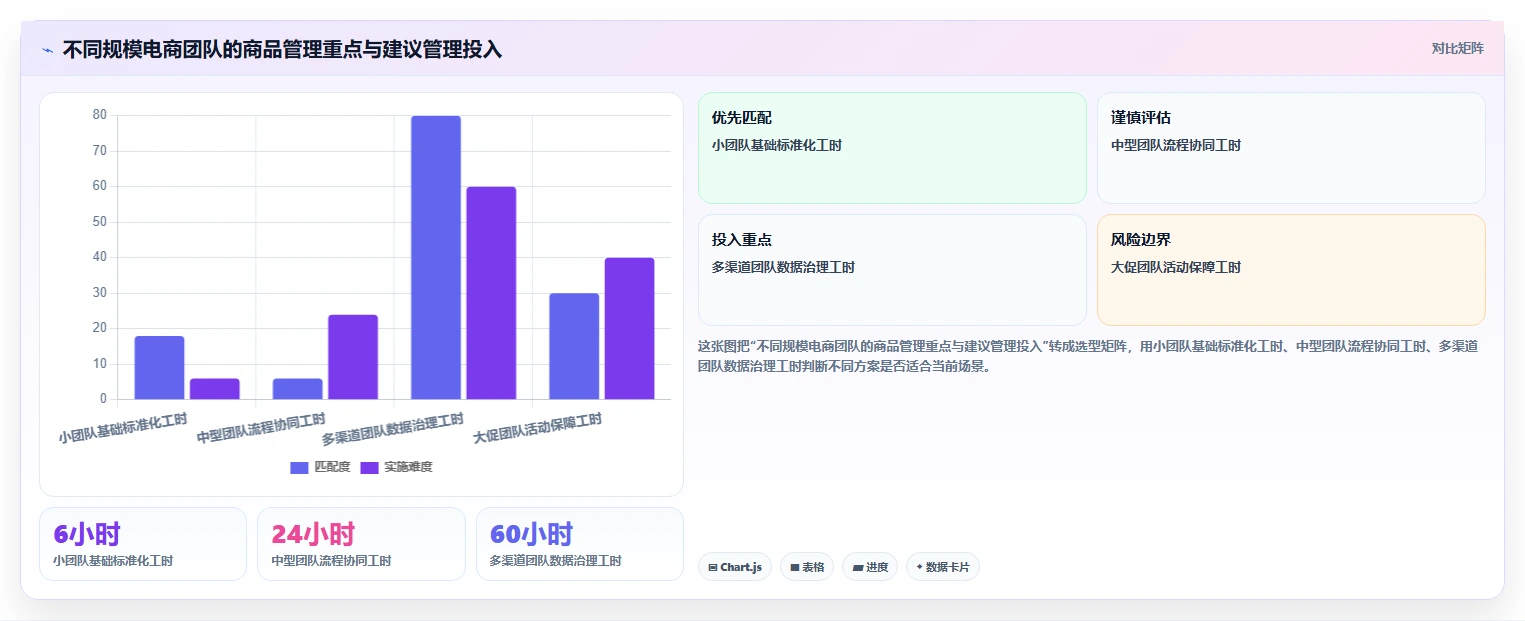Viewport: 1525px width, 621px height.
Task: Select the 数据卡片 tag chip
Action: pyautogui.click(x=942, y=567)
